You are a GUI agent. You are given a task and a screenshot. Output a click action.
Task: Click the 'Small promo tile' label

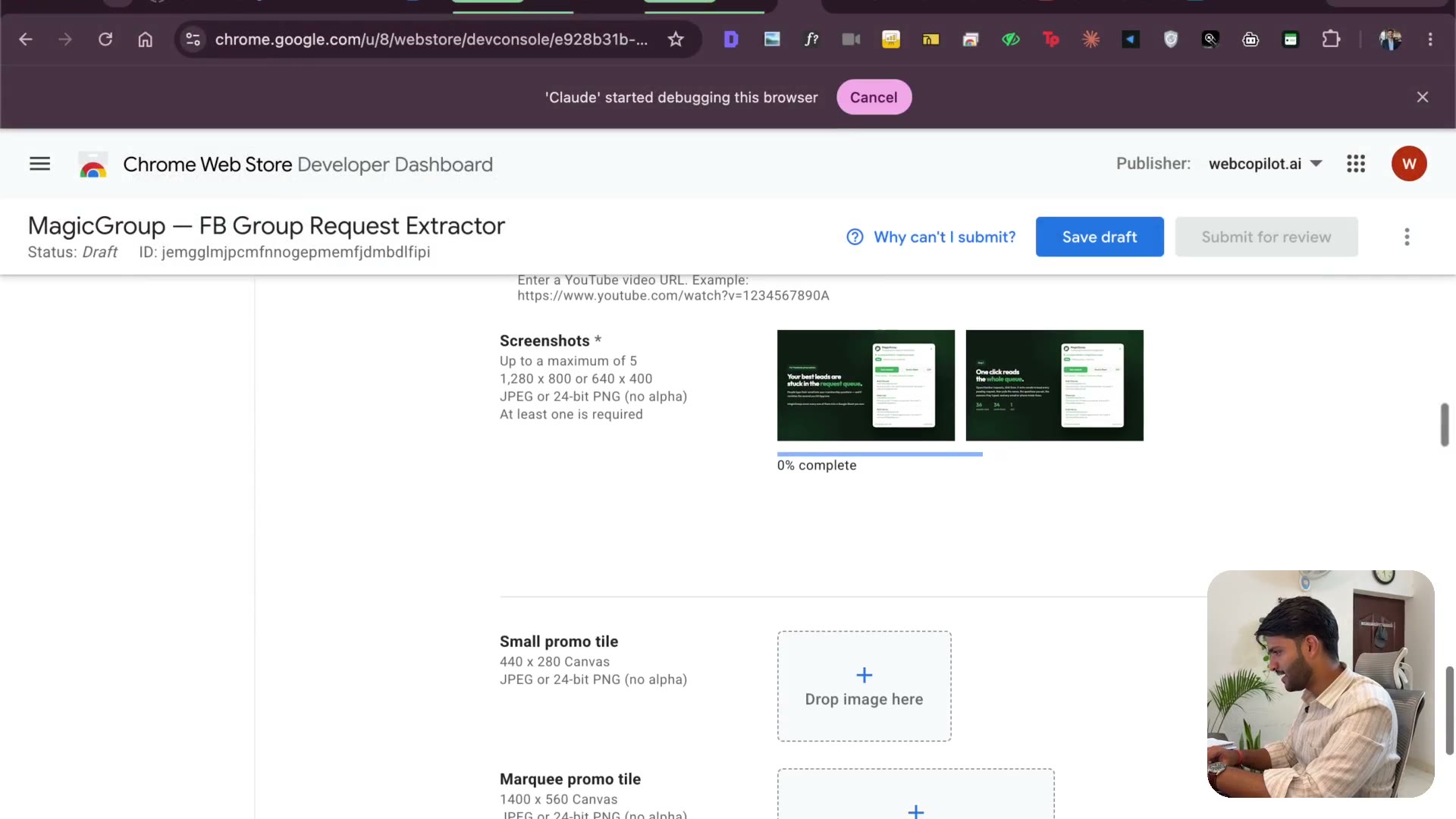[x=559, y=642]
